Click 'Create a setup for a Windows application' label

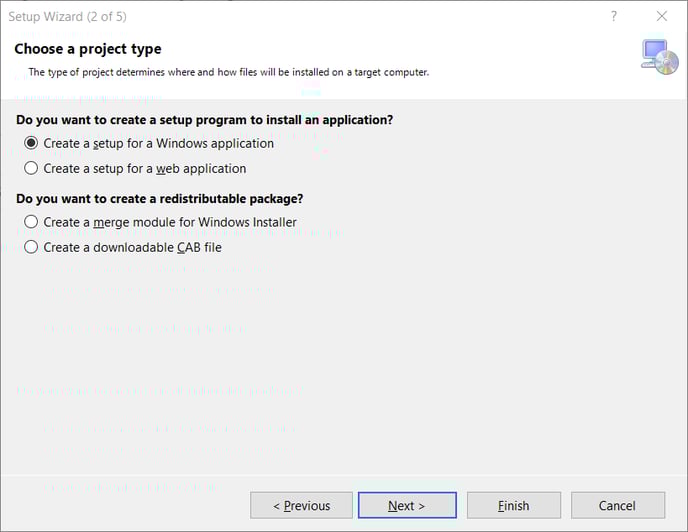[x=159, y=143]
